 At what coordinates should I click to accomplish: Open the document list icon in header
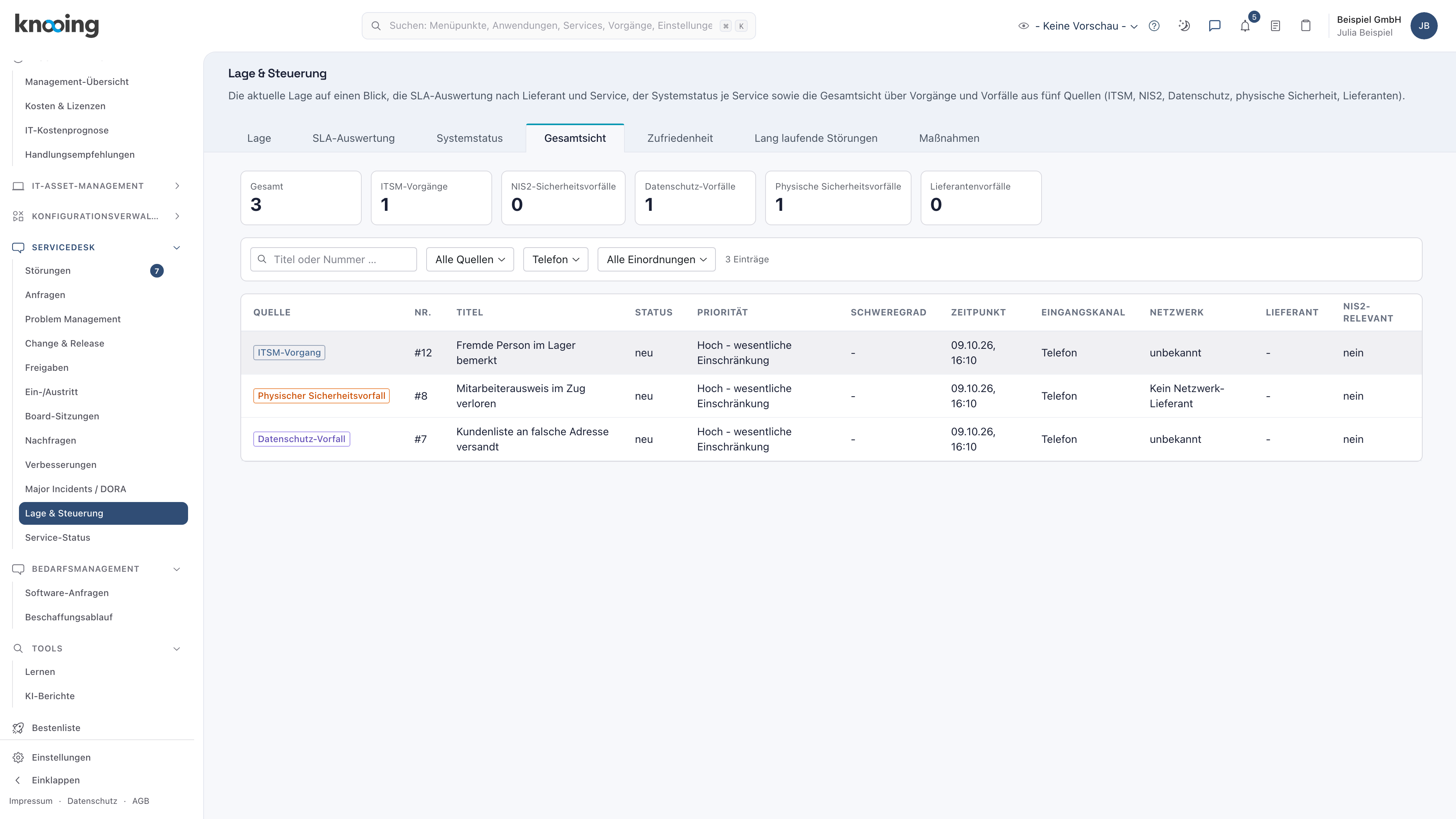click(1275, 26)
